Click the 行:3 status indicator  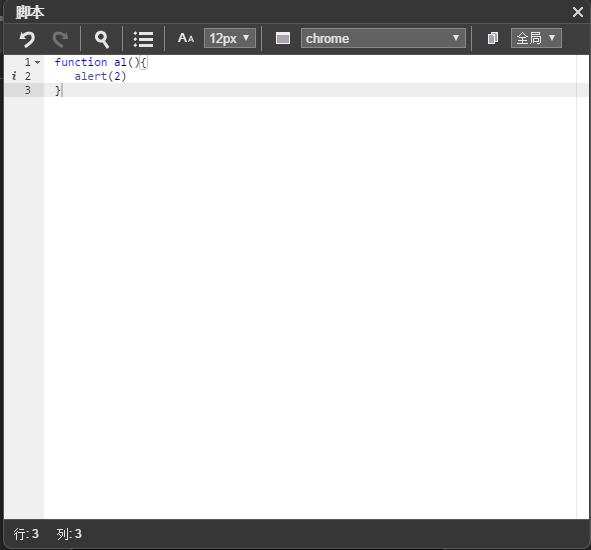point(26,534)
